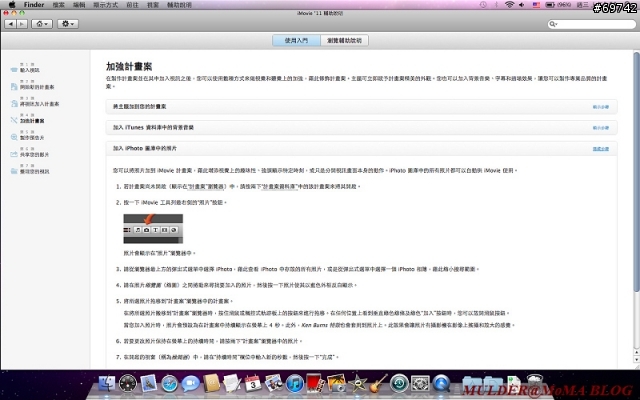Open the 檔案 menu
640x400 pixels.
pyautogui.click(x=59, y=5)
